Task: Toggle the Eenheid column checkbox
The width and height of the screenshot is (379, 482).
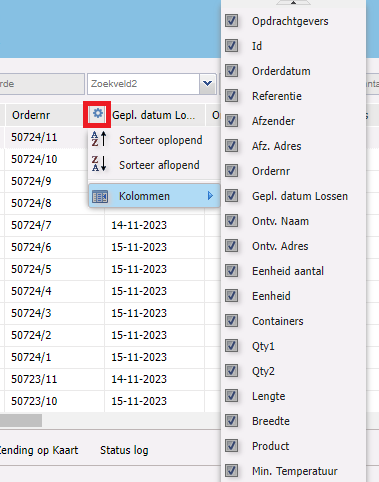Action: pos(231,296)
